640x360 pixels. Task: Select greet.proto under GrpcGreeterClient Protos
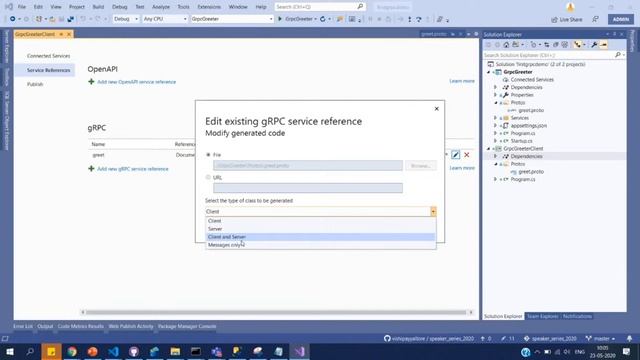(531, 172)
